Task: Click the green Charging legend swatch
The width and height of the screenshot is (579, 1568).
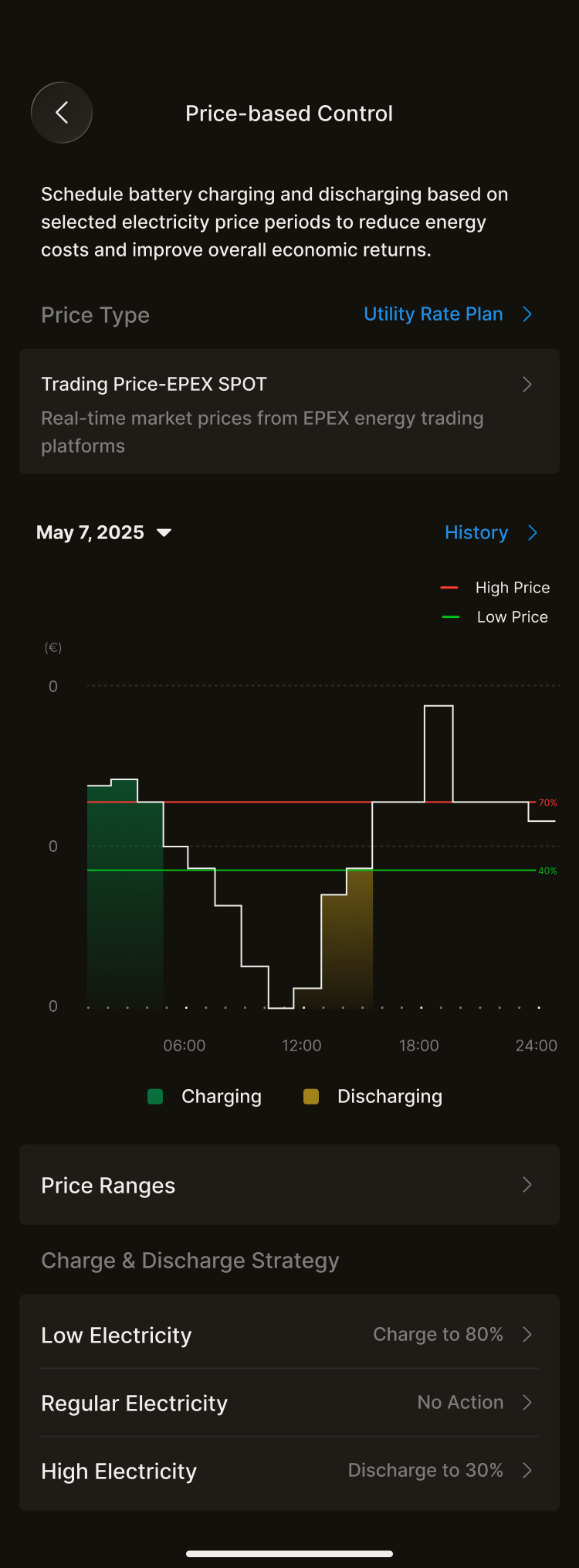Action: 155,1097
